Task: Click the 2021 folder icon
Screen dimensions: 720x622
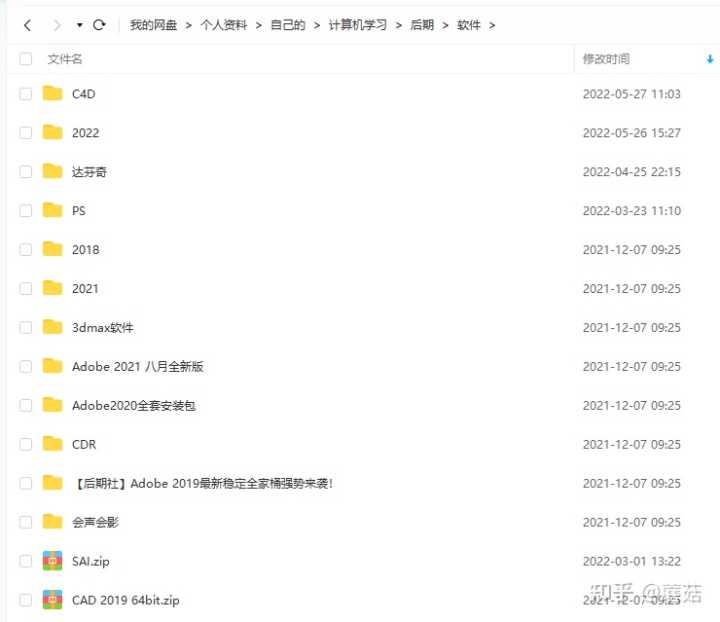Action: click(52, 288)
